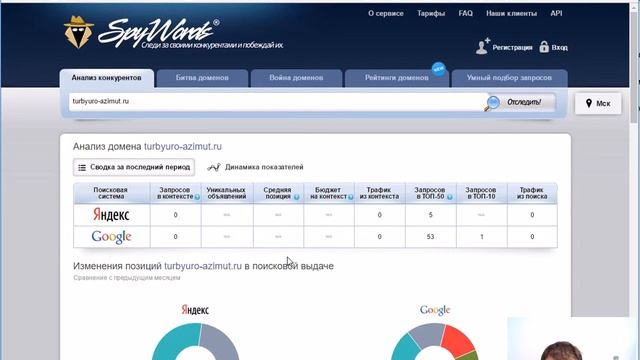Click the SpyWords spy mascot logo
Image resolution: width=640 pixels, height=360 pixels.
coord(78,32)
